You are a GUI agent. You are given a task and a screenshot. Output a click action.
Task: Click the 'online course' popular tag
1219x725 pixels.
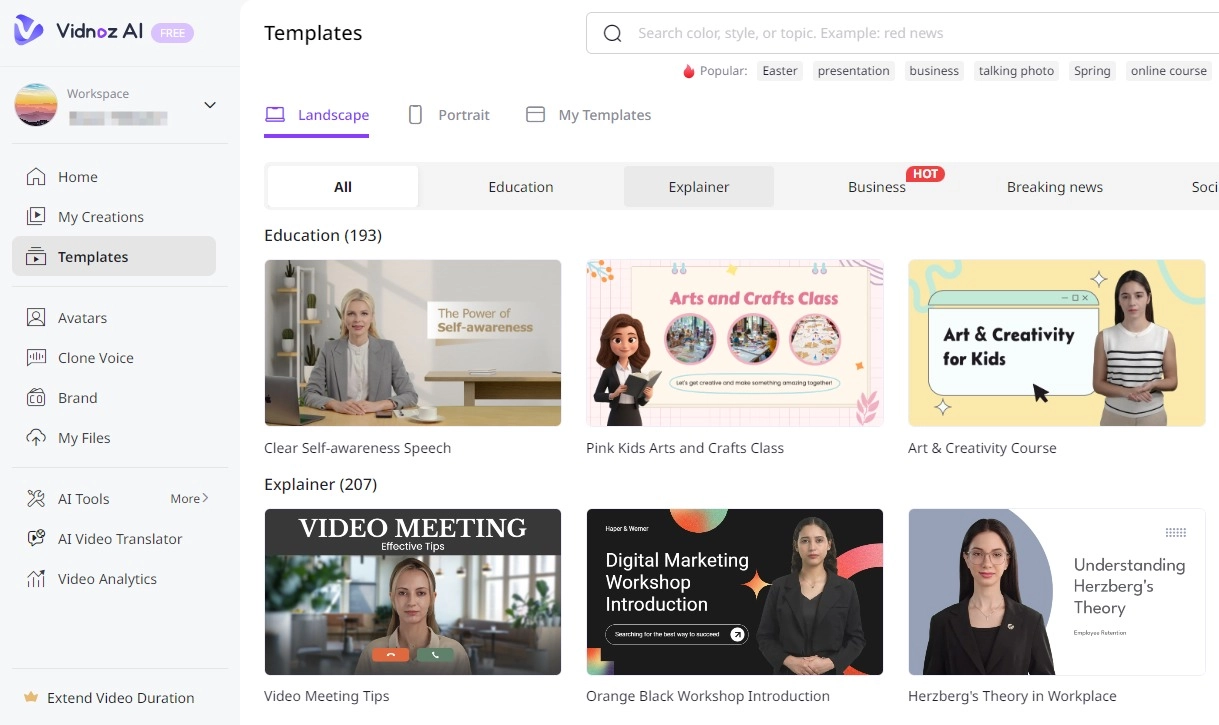tap(1168, 71)
